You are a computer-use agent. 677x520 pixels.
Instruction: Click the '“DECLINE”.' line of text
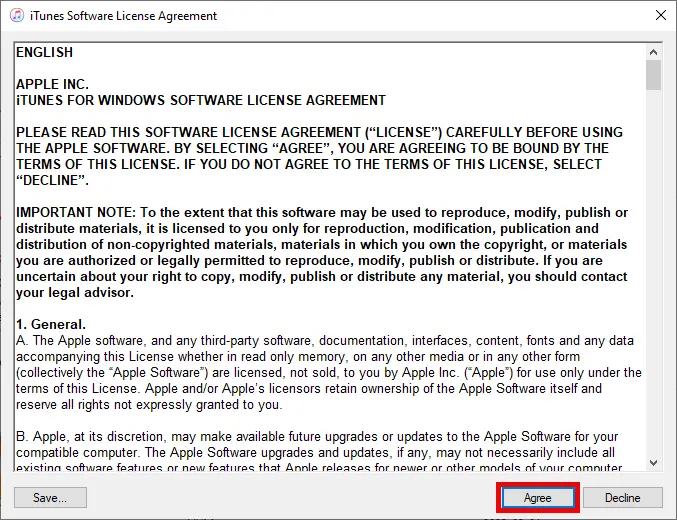(52, 181)
